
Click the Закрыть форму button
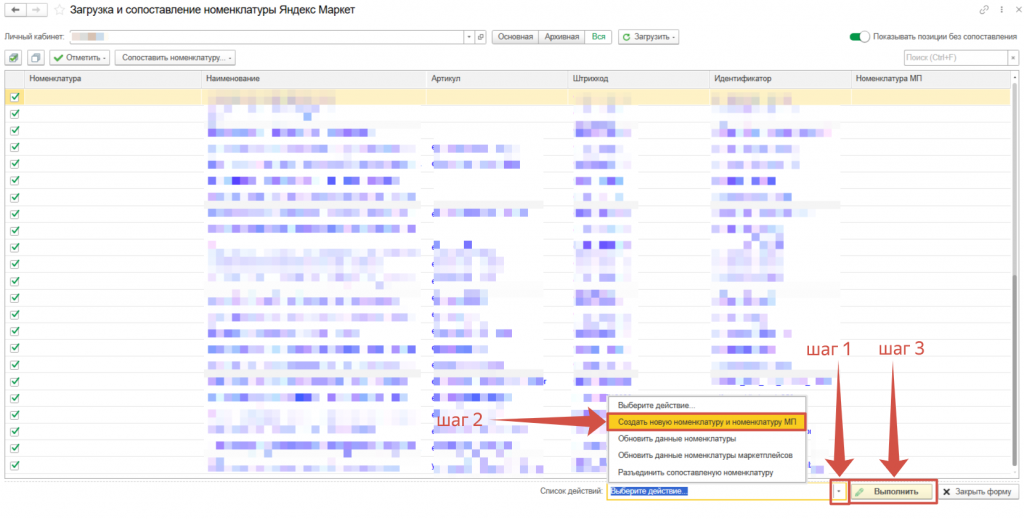point(978,492)
